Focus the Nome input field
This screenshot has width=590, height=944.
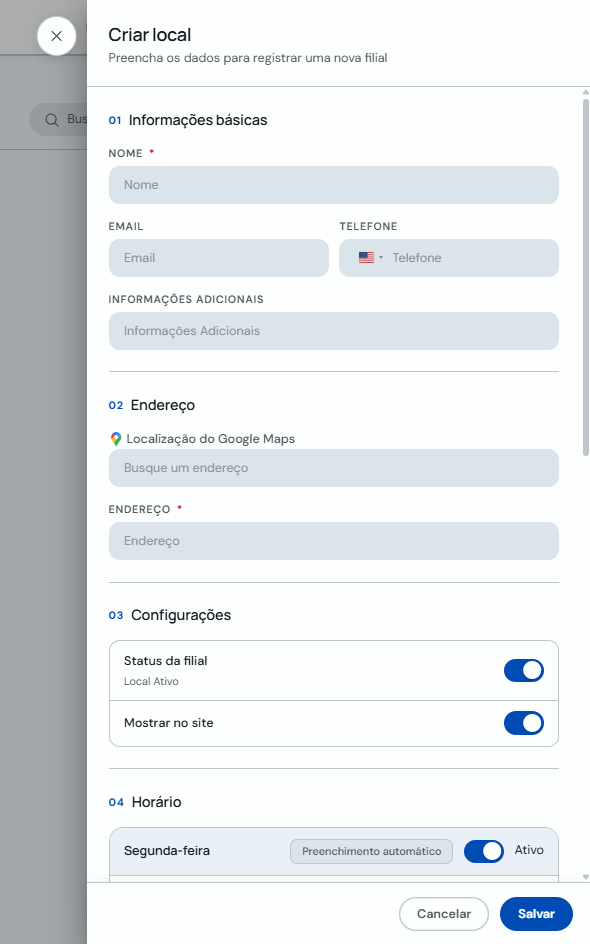334,185
